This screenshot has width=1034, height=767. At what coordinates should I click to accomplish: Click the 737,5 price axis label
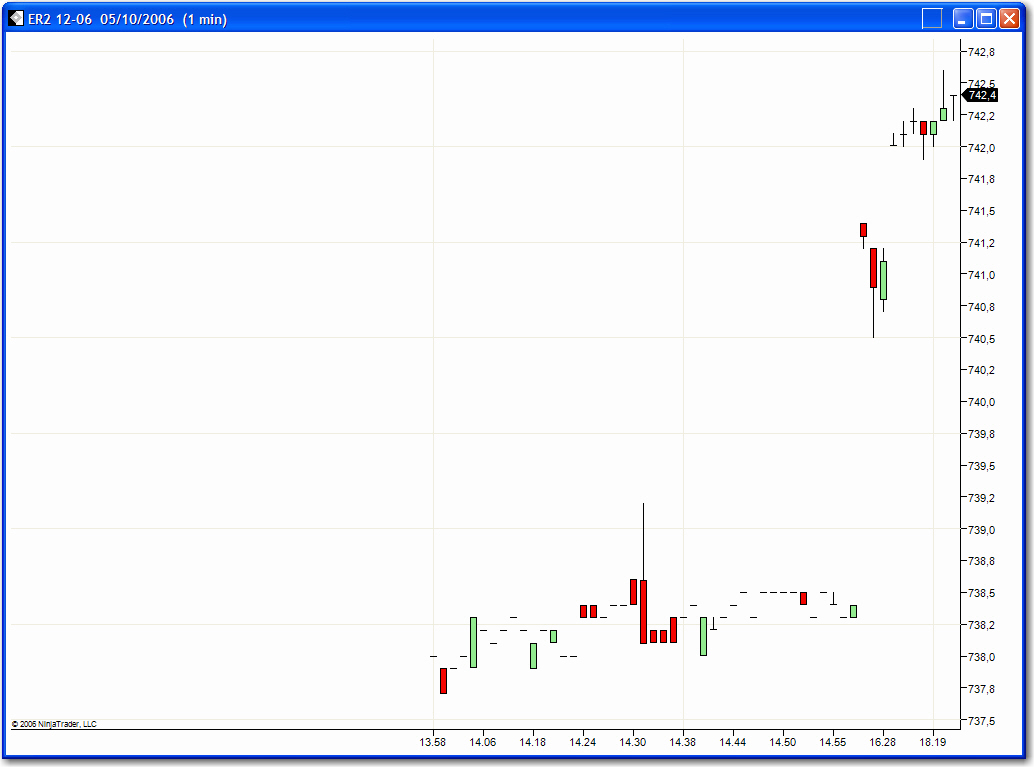pos(981,721)
